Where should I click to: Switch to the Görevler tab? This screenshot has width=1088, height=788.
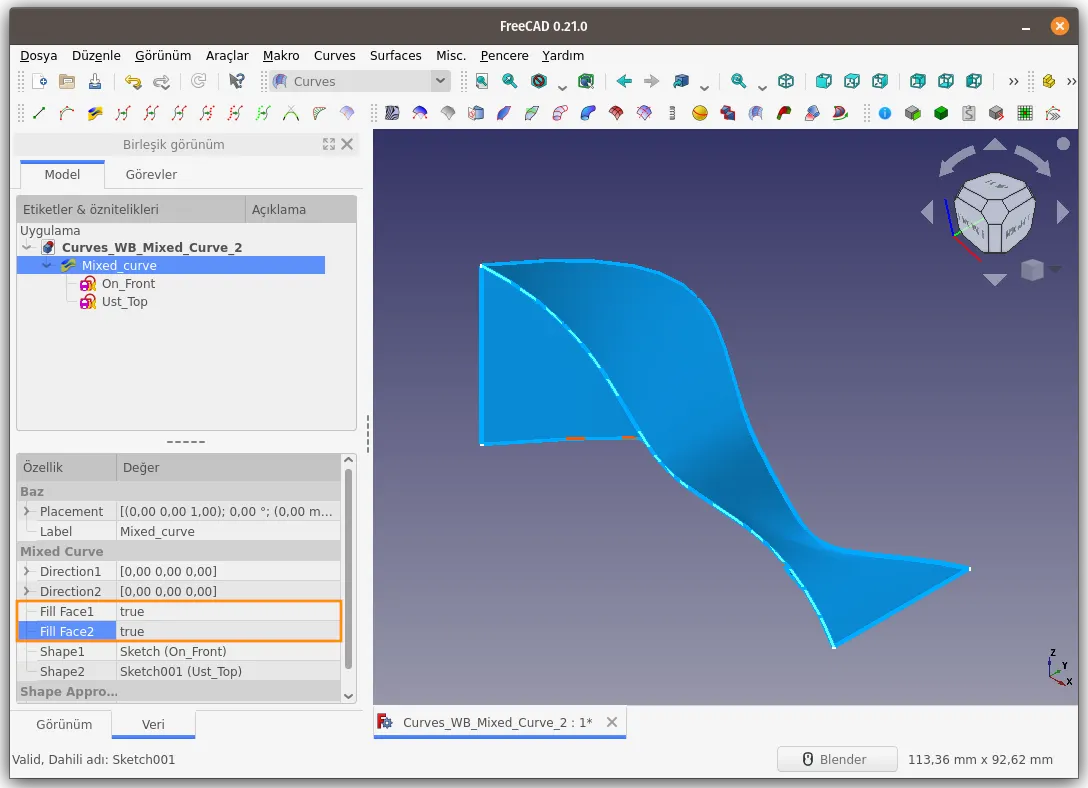coord(151,174)
